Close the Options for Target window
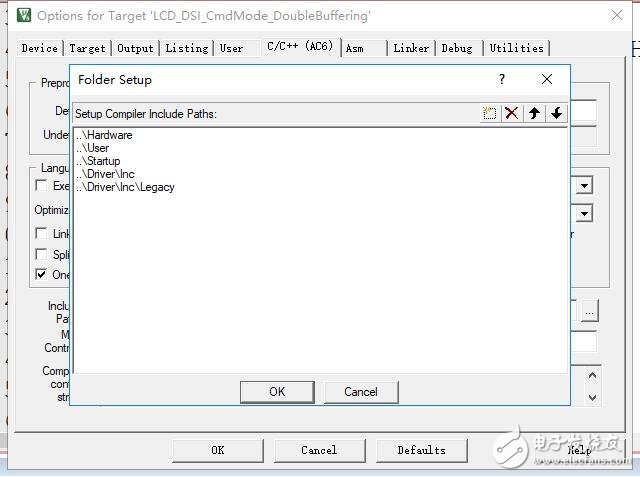 click(x=617, y=16)
